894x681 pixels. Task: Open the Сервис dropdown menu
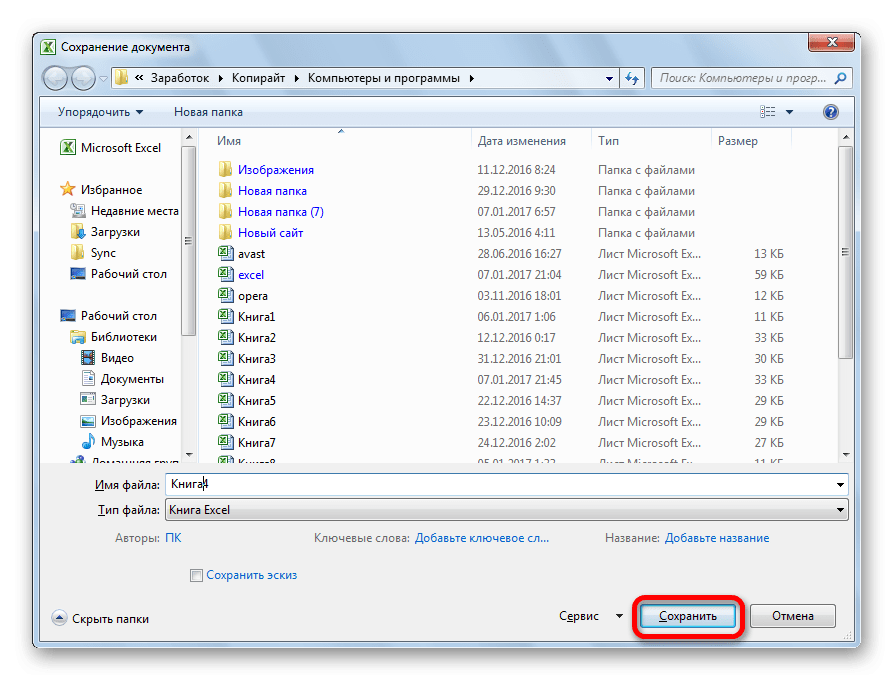[591, 616]
